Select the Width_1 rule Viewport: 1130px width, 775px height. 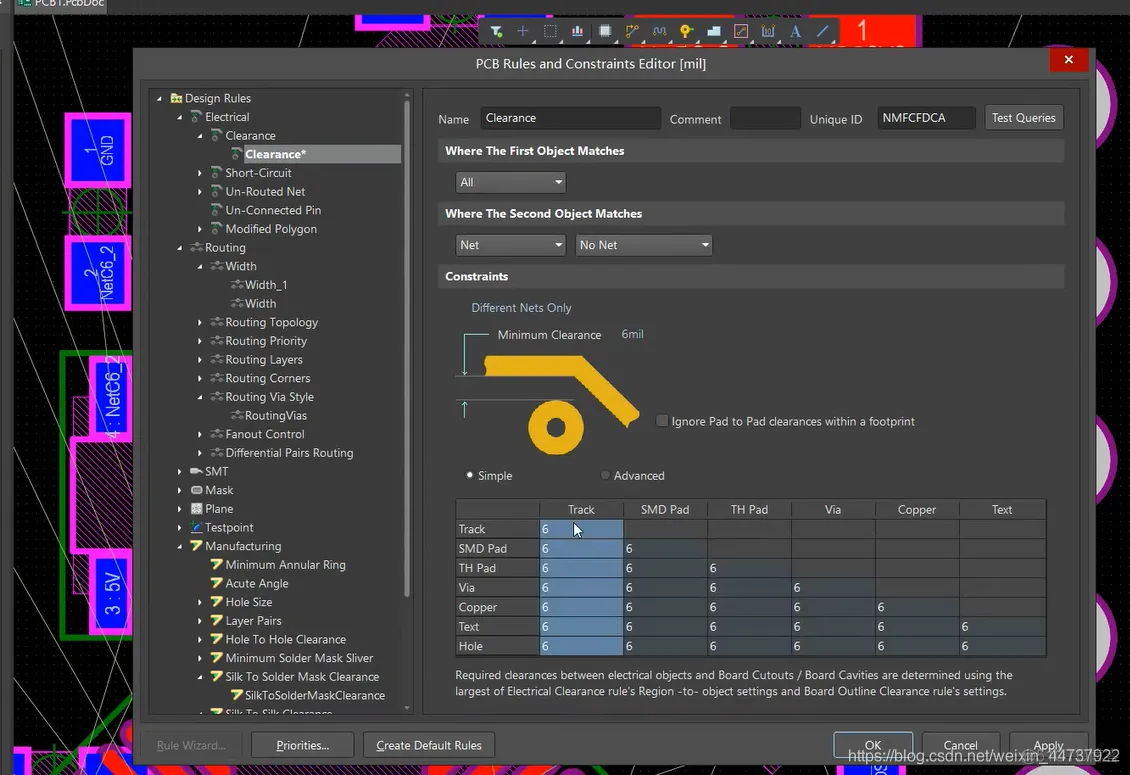click(x=266, y=285)
